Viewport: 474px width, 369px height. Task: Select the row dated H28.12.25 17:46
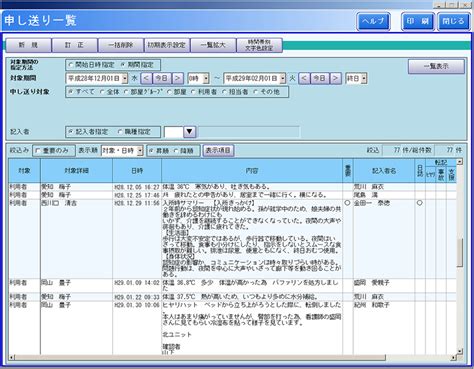coord(232,195)
